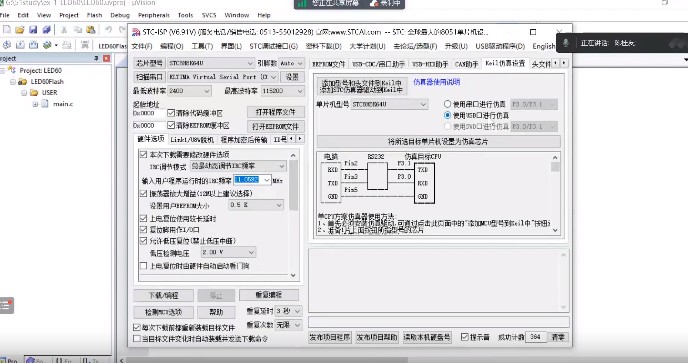Open user EEPROM size 0.5 K dropdown
This screenshot has height=363, width=688.
256,205
